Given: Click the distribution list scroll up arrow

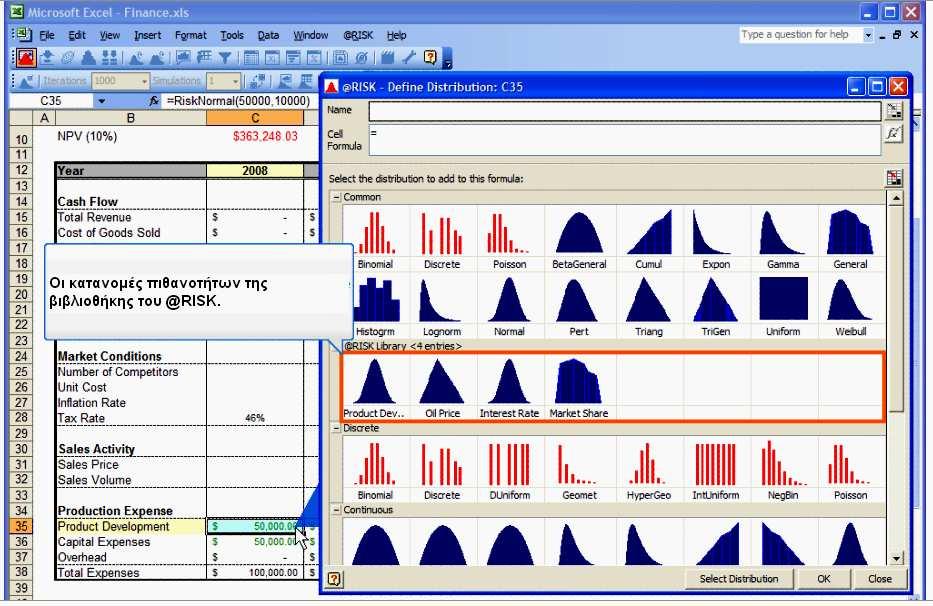Looking at the screenshot, I should tap(896, 197).
